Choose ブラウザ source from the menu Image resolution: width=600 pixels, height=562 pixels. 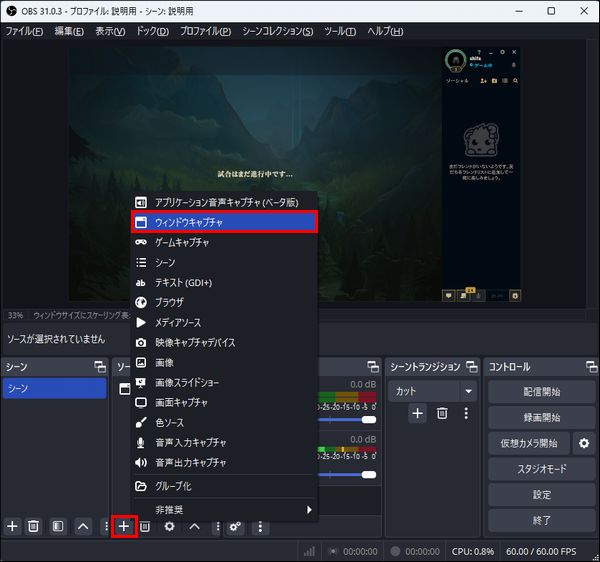[x=225, y=302]
